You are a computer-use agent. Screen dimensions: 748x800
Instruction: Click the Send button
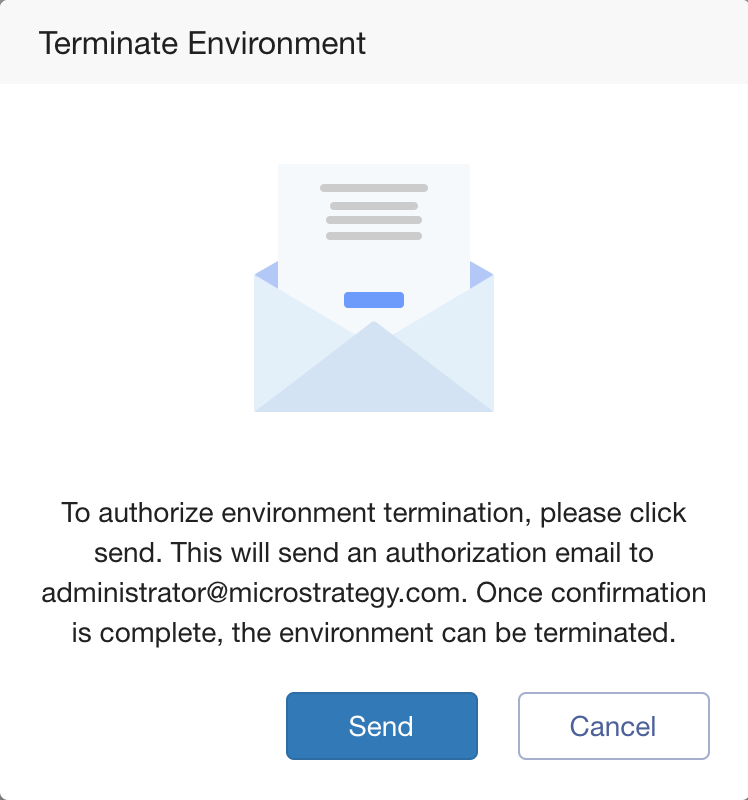click(382, 726)
